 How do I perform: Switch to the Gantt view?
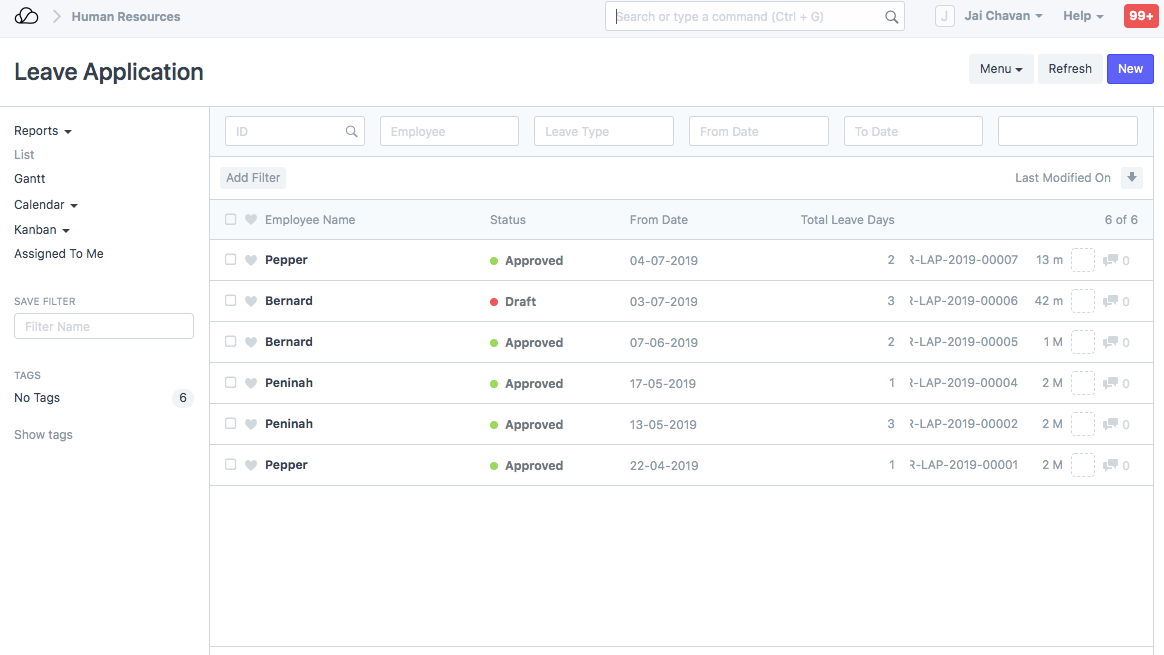[30, 179]
